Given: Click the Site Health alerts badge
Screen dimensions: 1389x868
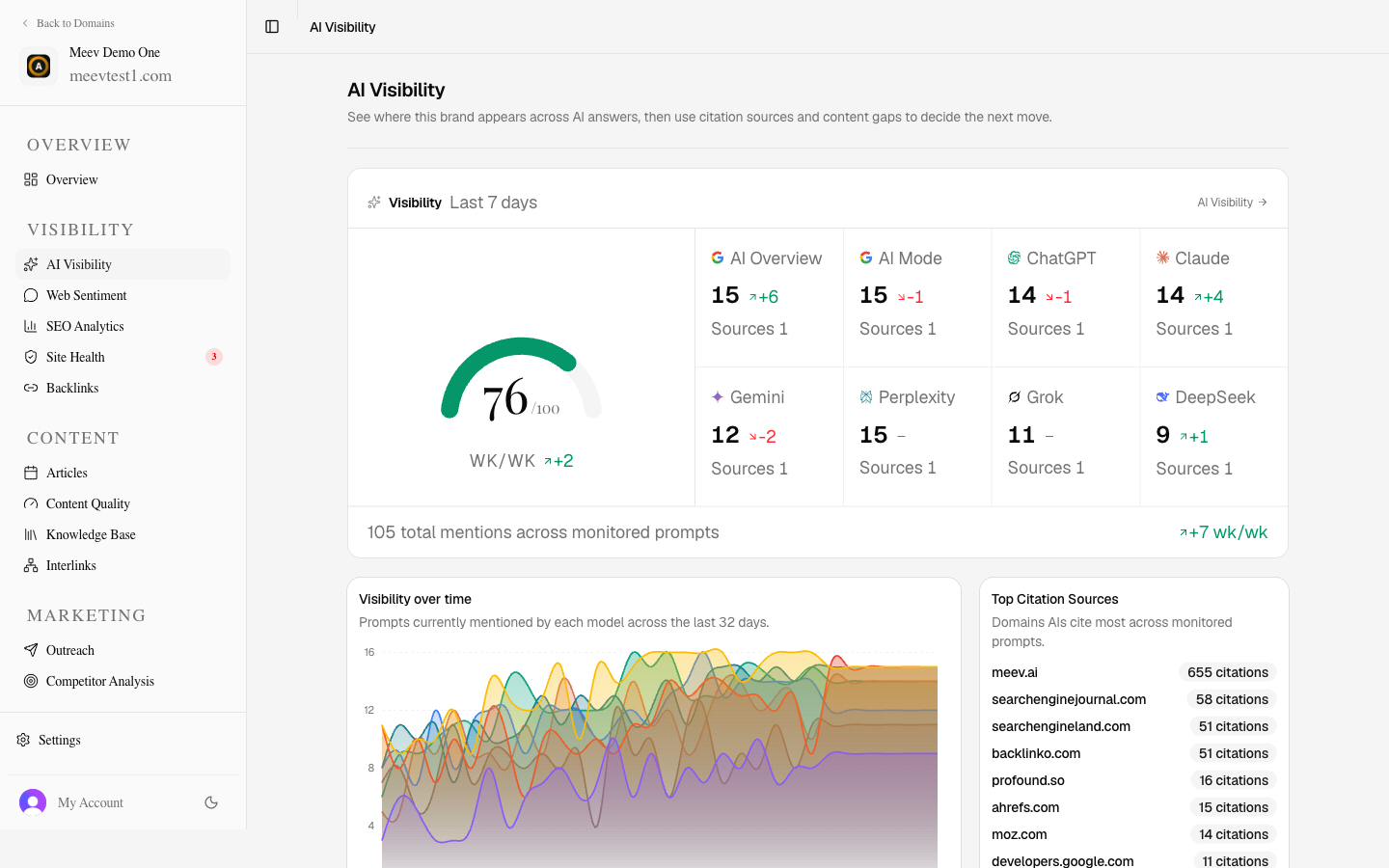Looking at the screenshot, I should click(x=214, y=357).
